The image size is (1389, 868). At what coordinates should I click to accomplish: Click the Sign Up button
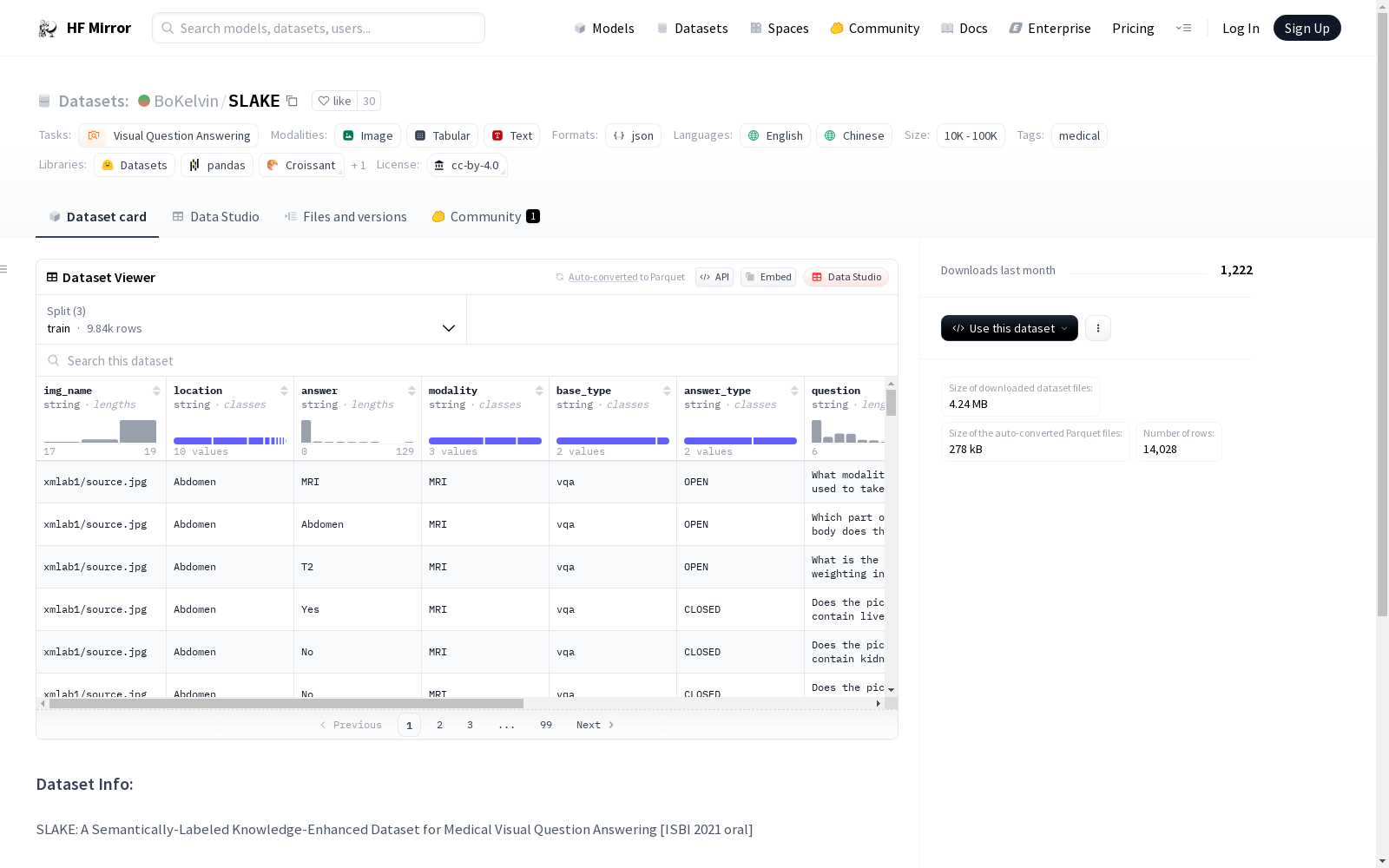1307,29
